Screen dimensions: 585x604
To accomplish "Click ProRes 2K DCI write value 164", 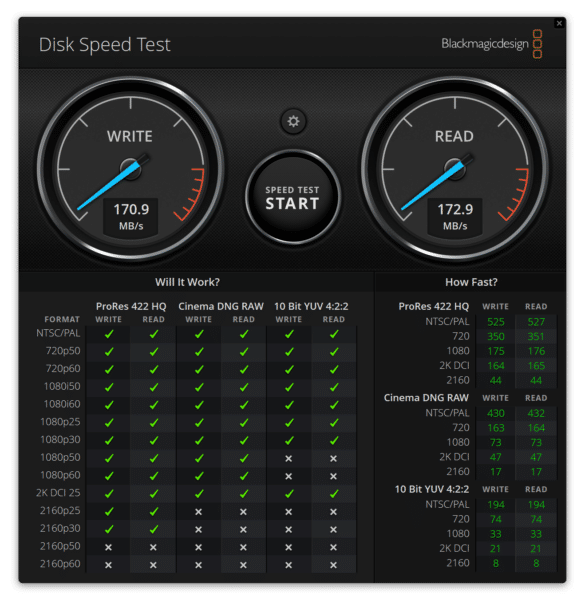I will click(x=496, y=366).
